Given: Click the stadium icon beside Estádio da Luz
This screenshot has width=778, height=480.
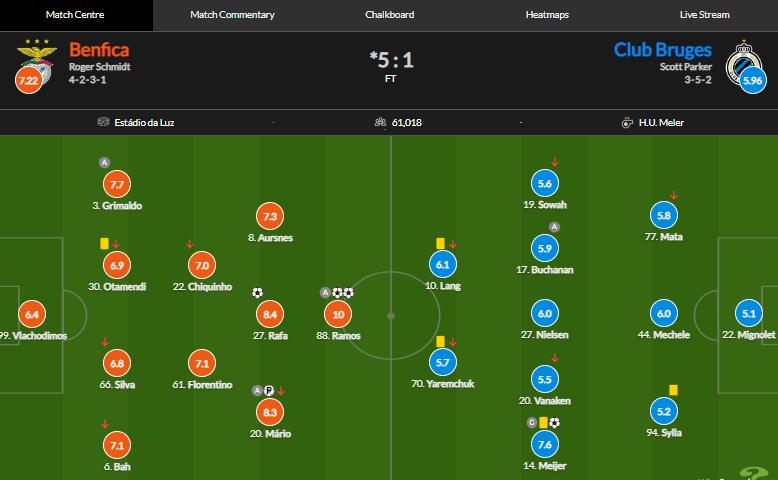Looking at the screenshot, I should pyautogui.click(x=103, y=123).
